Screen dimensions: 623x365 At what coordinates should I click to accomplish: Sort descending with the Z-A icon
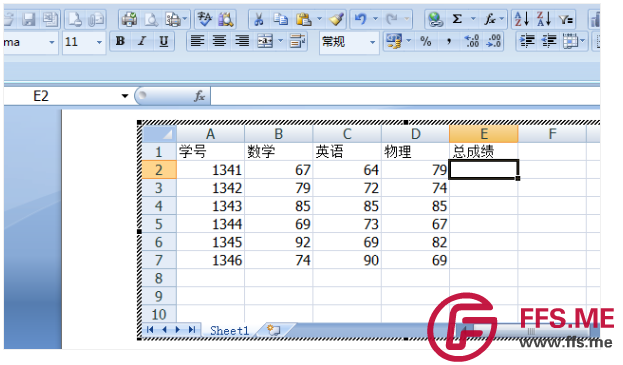544,19
